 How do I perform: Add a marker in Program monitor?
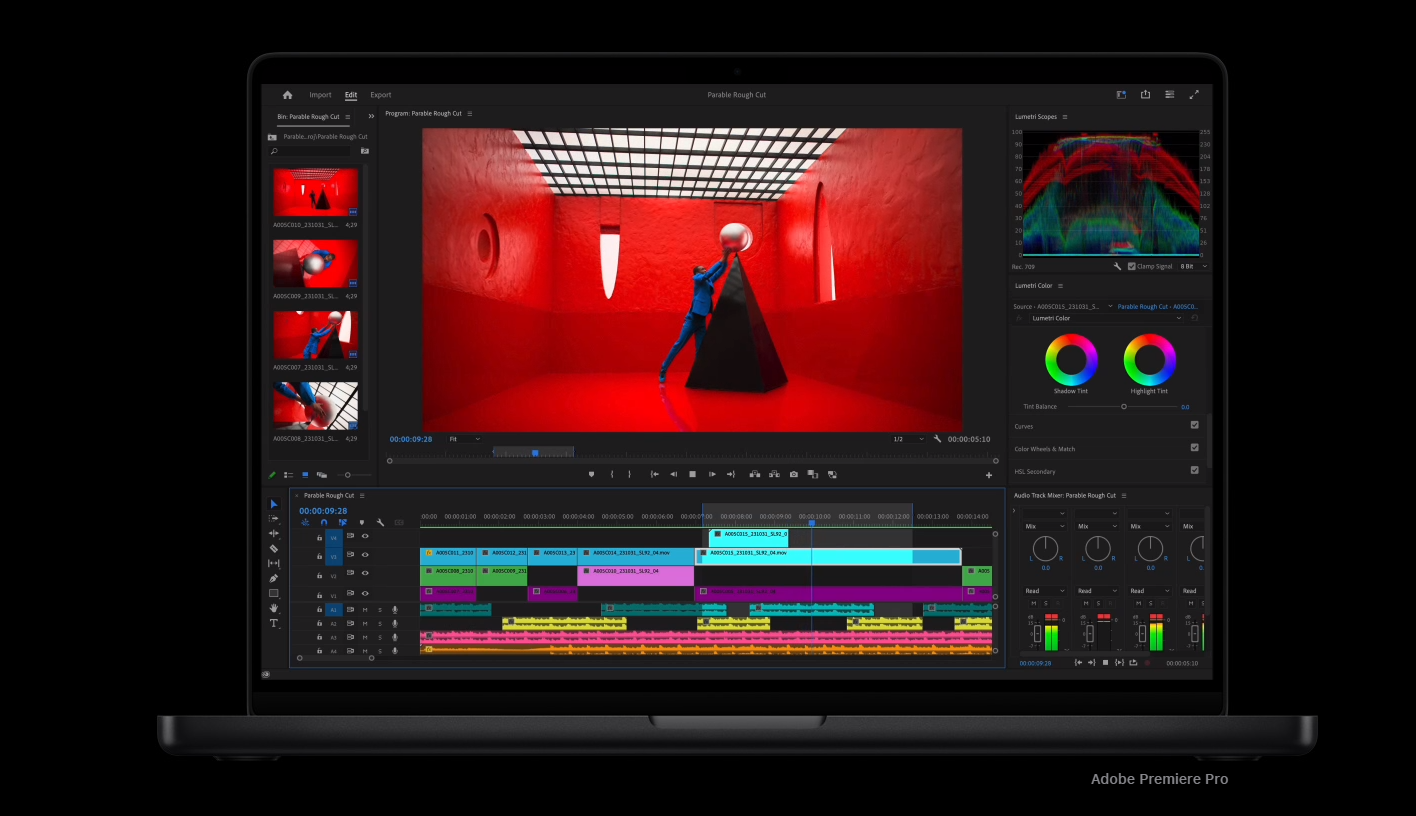(x=591, y=474)
